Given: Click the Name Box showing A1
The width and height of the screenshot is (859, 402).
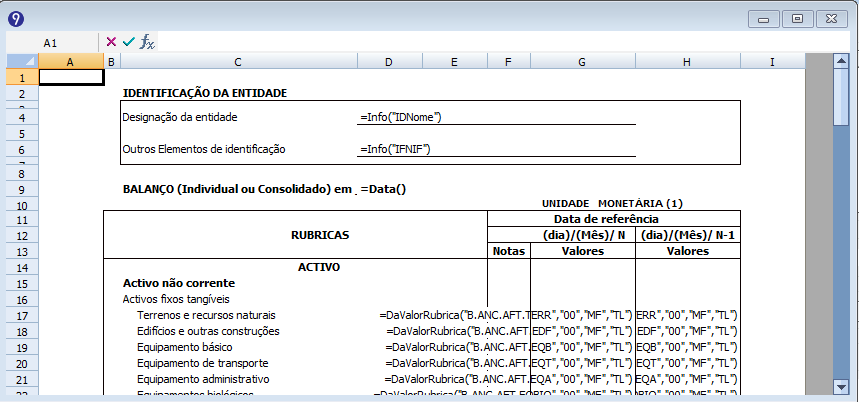Looking at the screenshot, I should point(50,43).
